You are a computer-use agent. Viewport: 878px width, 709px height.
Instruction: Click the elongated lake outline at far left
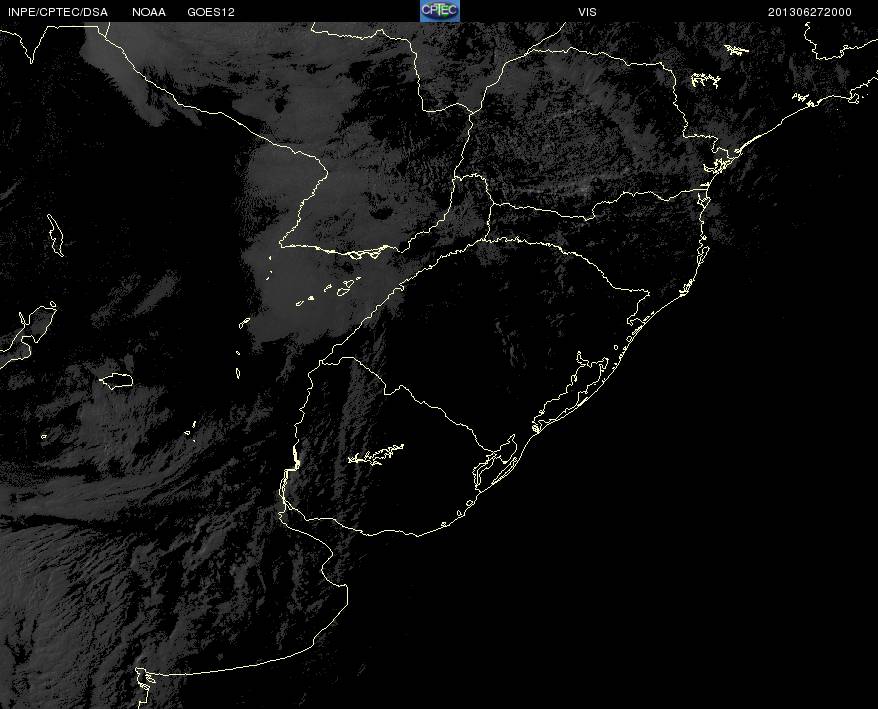[x=55, y=234]
